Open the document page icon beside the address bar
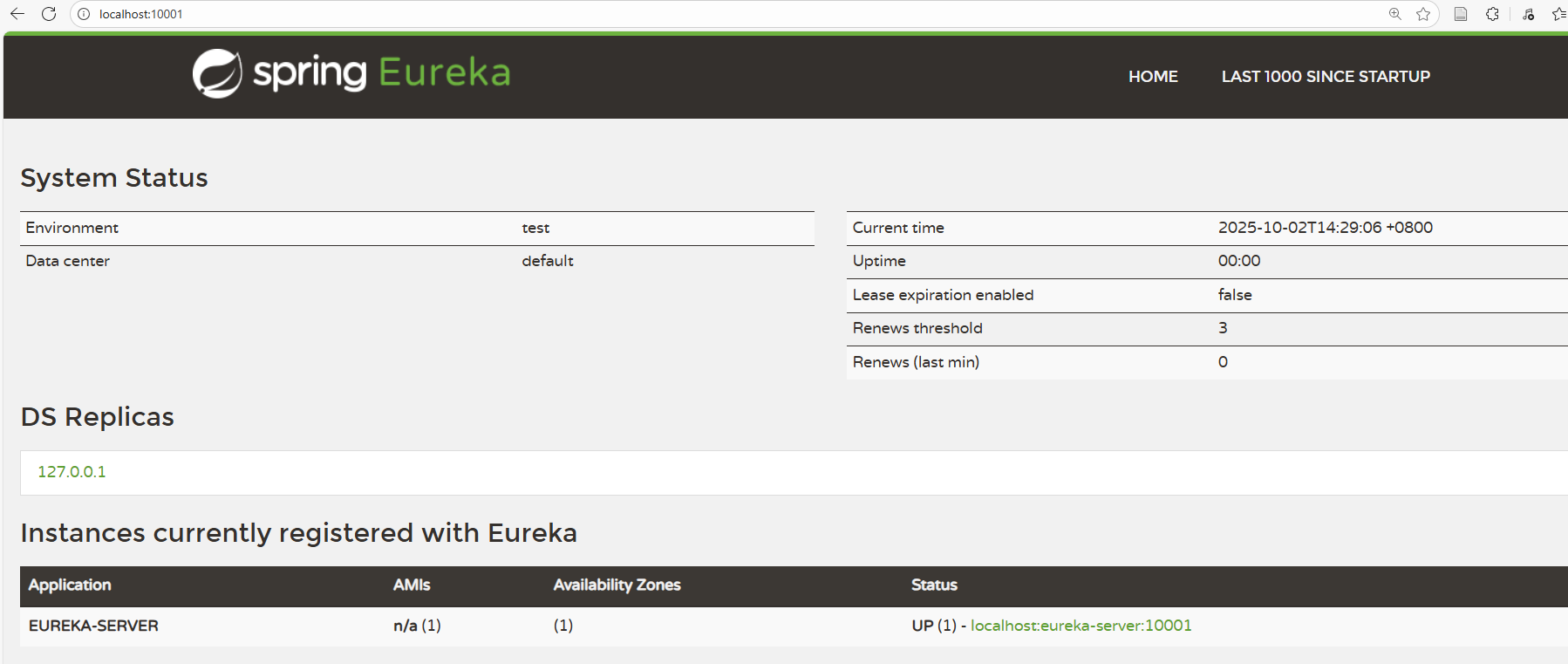 coord(1461,14)
